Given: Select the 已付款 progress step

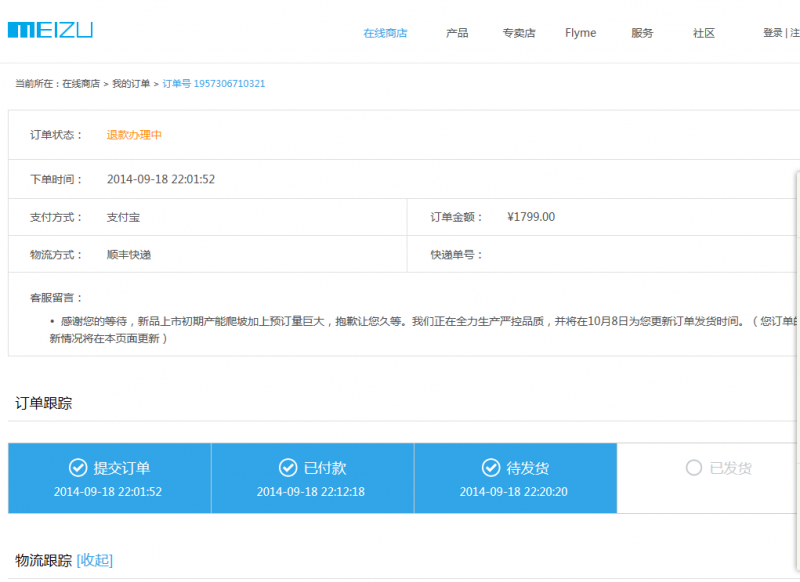Looking at the screenshot, I should point(313,478).
